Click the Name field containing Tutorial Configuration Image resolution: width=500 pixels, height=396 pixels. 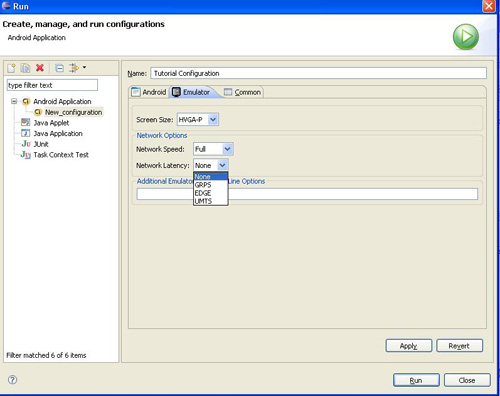pyautogui.click(x=318, y=73)
